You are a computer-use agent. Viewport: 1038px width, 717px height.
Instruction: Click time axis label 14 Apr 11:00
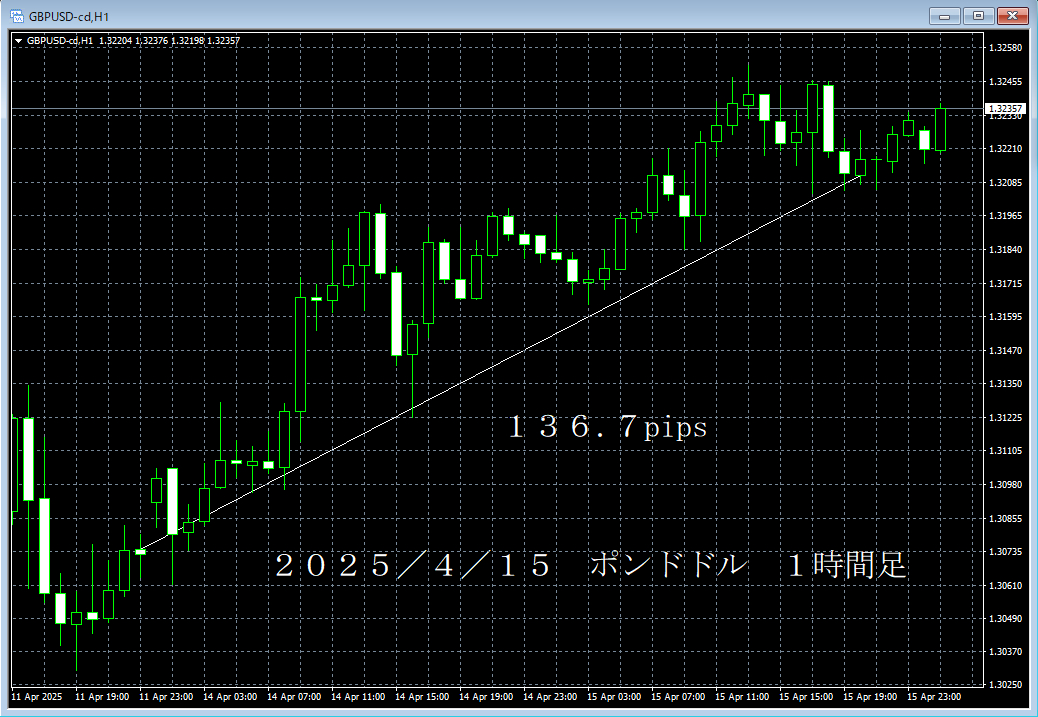tap(358, 696)
